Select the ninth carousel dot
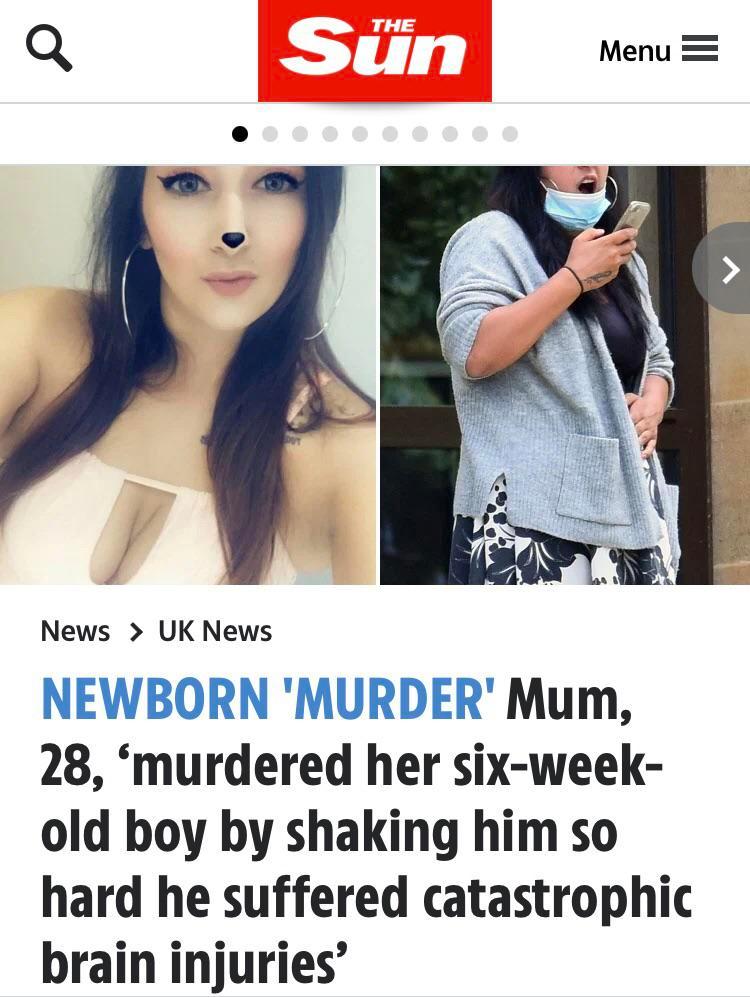Viewport: 750px width, 997px height. pyautogui.click(x=480, y=134)
